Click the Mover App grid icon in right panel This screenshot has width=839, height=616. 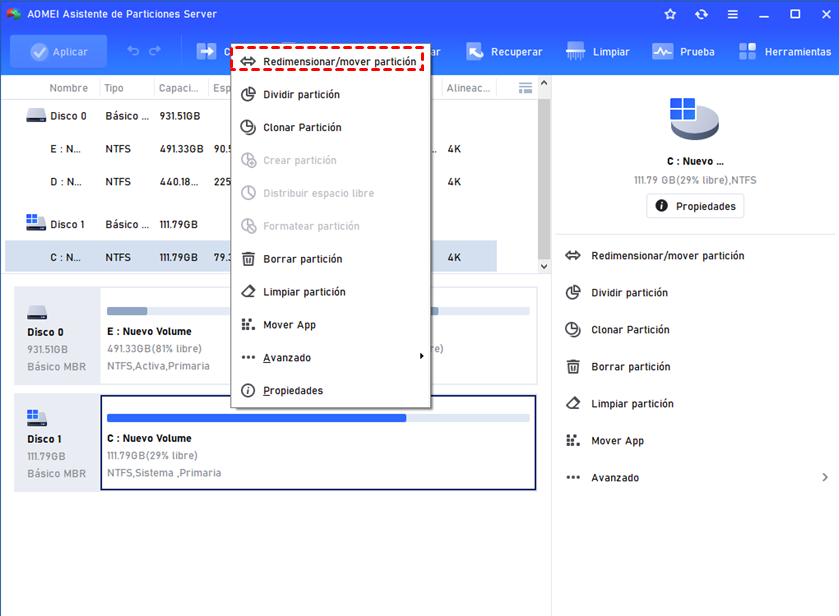(x=573, y=440)
